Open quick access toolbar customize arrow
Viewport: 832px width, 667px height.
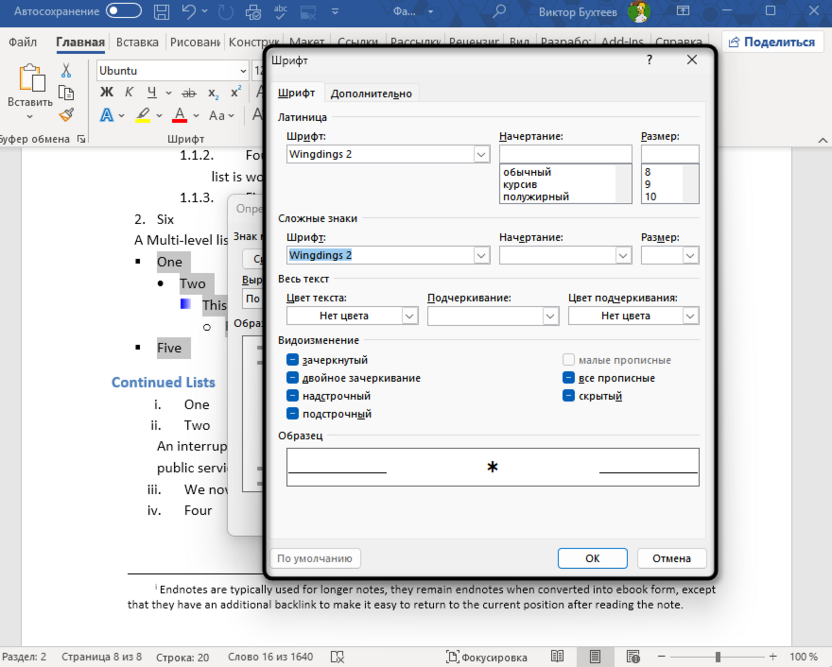tap(335, 11)
